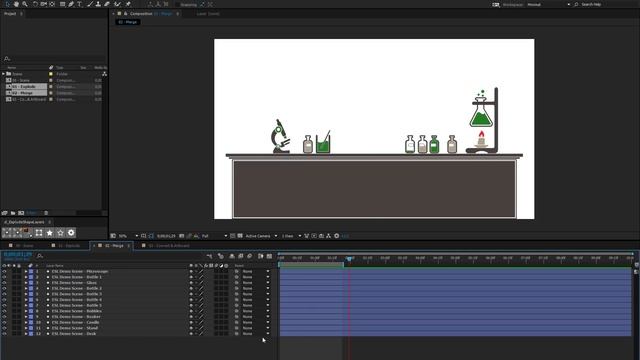Select the Rectangle shape tool
This screenshot has height=360, width=640.
tap(62, 4)
